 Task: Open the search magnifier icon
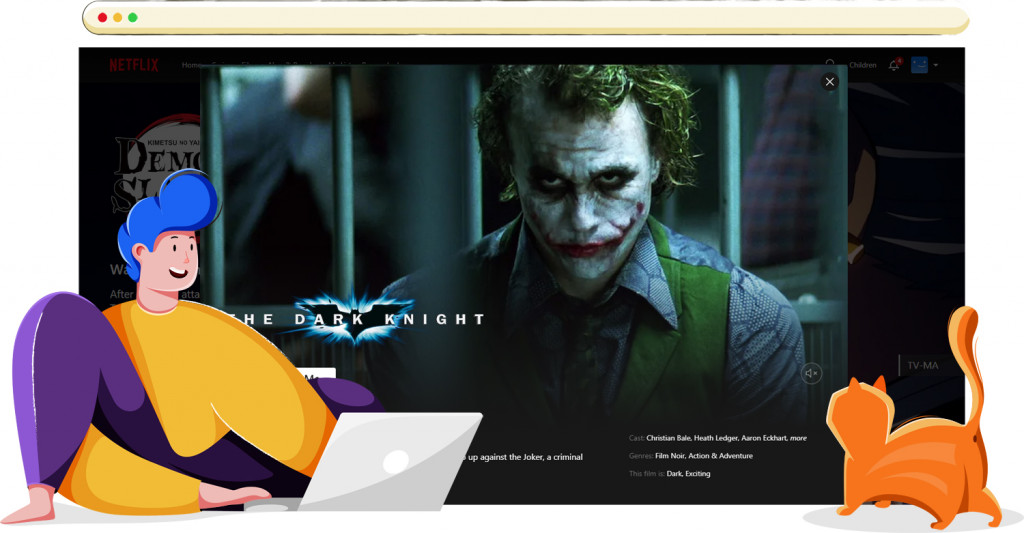tap(830, 63)
